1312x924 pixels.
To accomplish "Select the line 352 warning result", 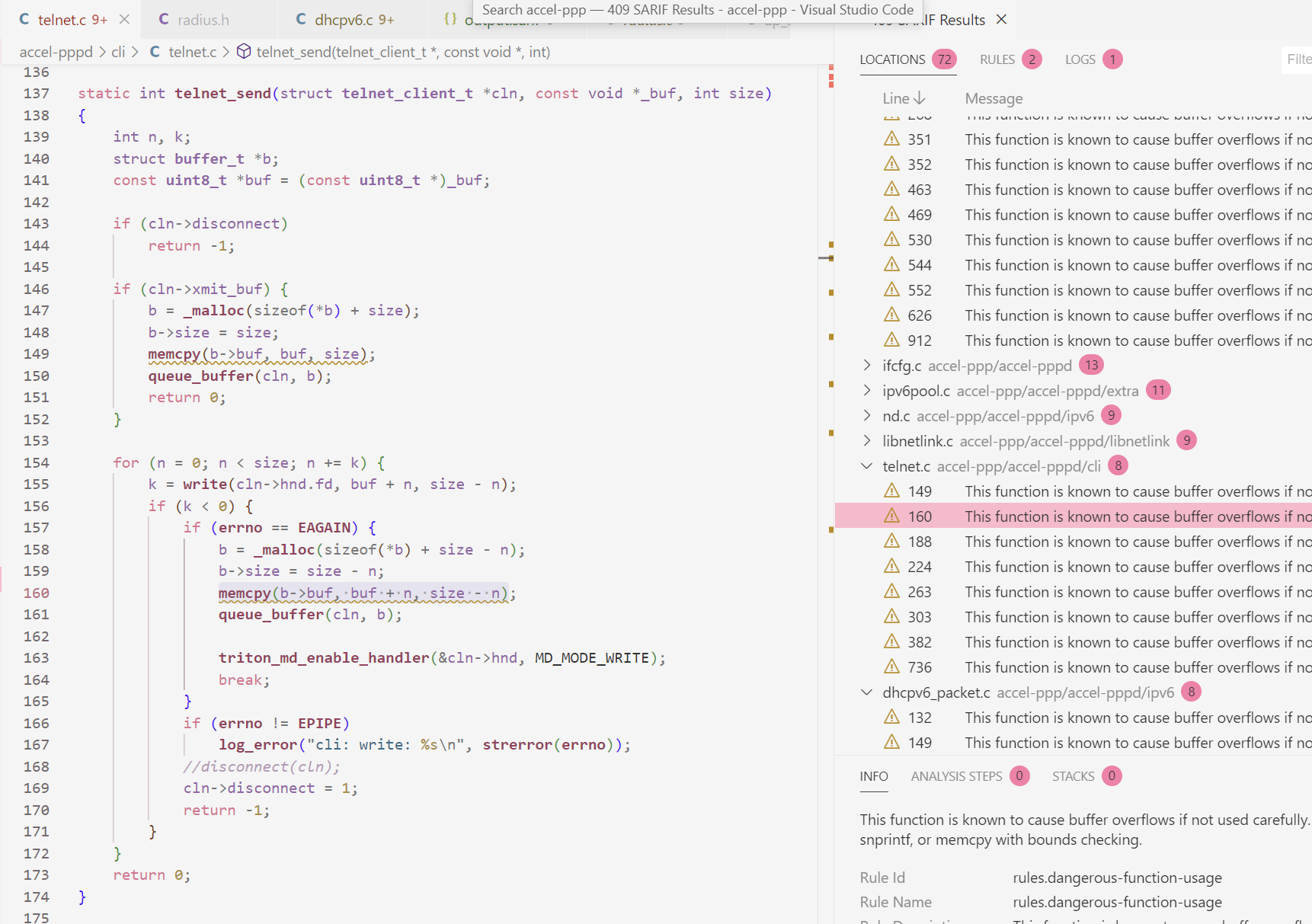I will (x=1074, y=165).
